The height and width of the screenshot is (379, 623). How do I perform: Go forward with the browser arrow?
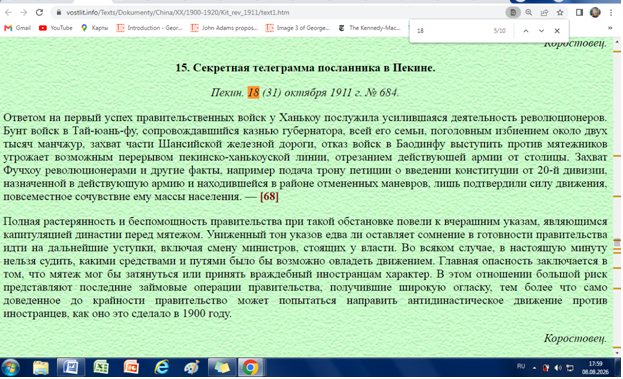[24, 12]
